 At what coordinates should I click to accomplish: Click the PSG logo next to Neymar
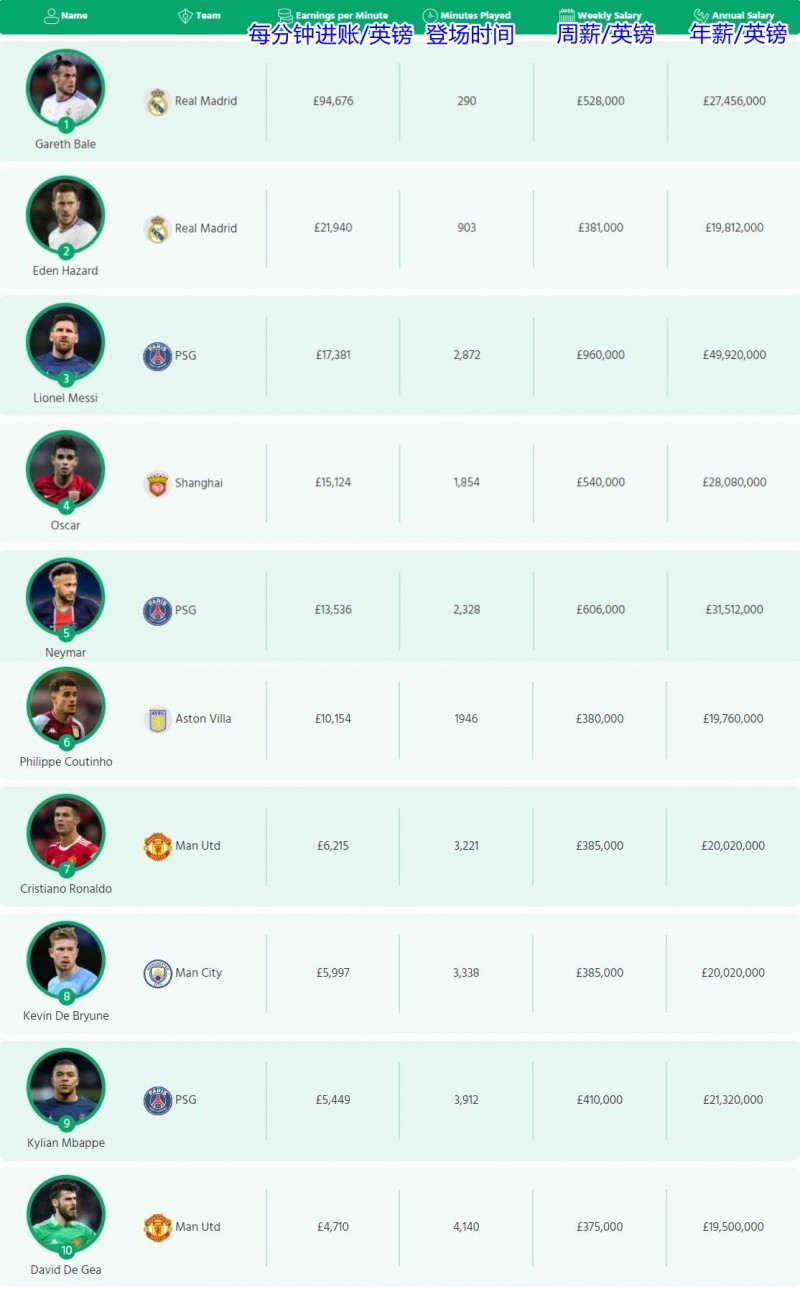pos(157,610)
